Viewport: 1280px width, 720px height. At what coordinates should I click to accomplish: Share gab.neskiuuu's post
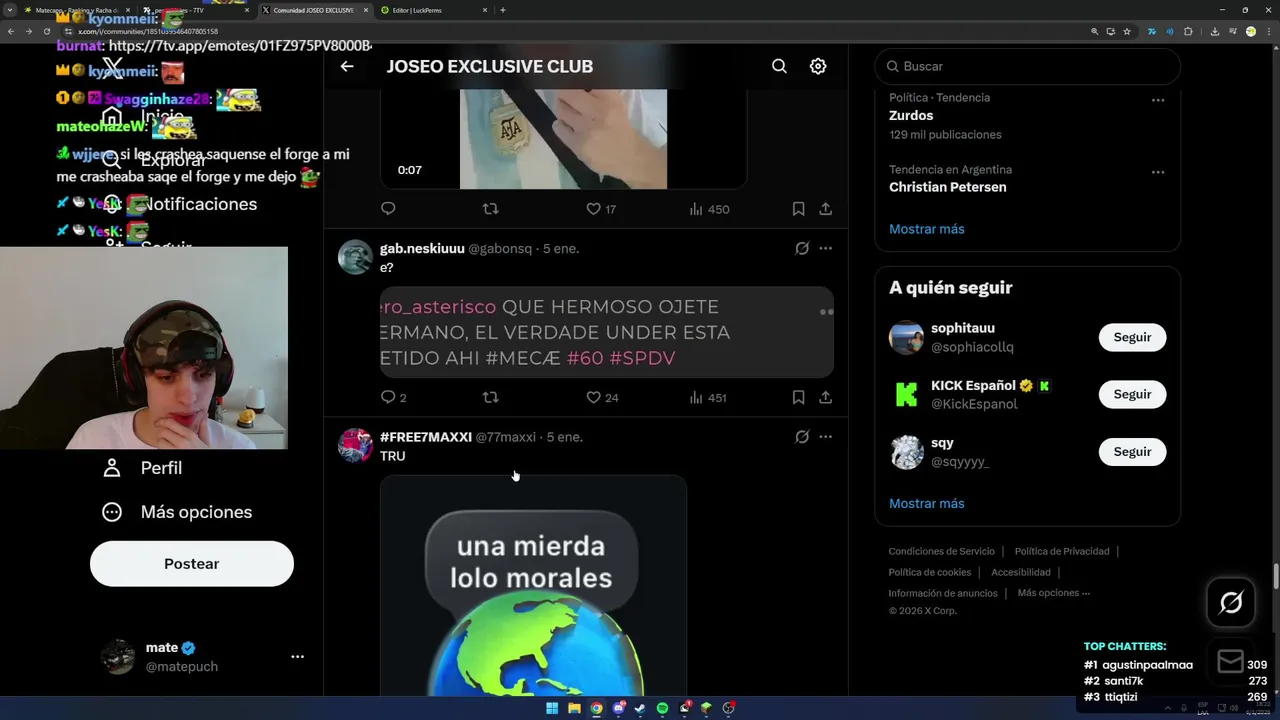pos(825,397)
